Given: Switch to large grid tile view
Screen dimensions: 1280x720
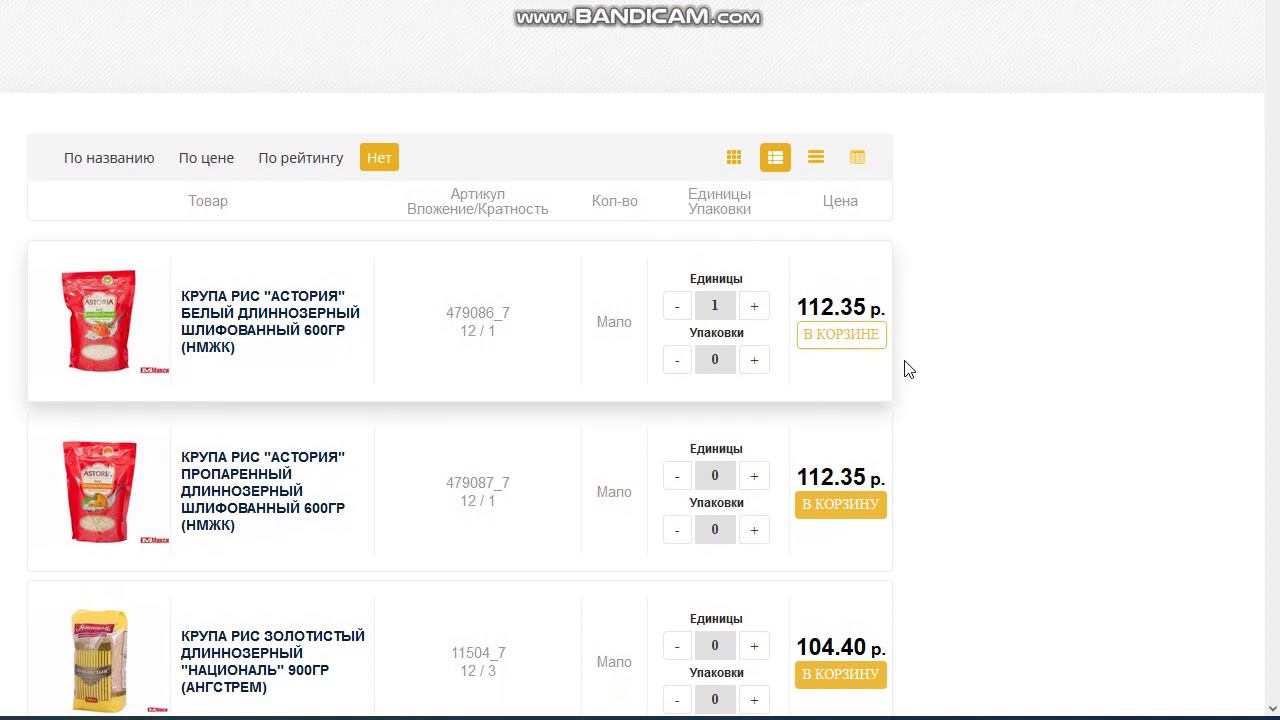Looking at the screenshot, I should pyautogui.click(x=734, y=157).
